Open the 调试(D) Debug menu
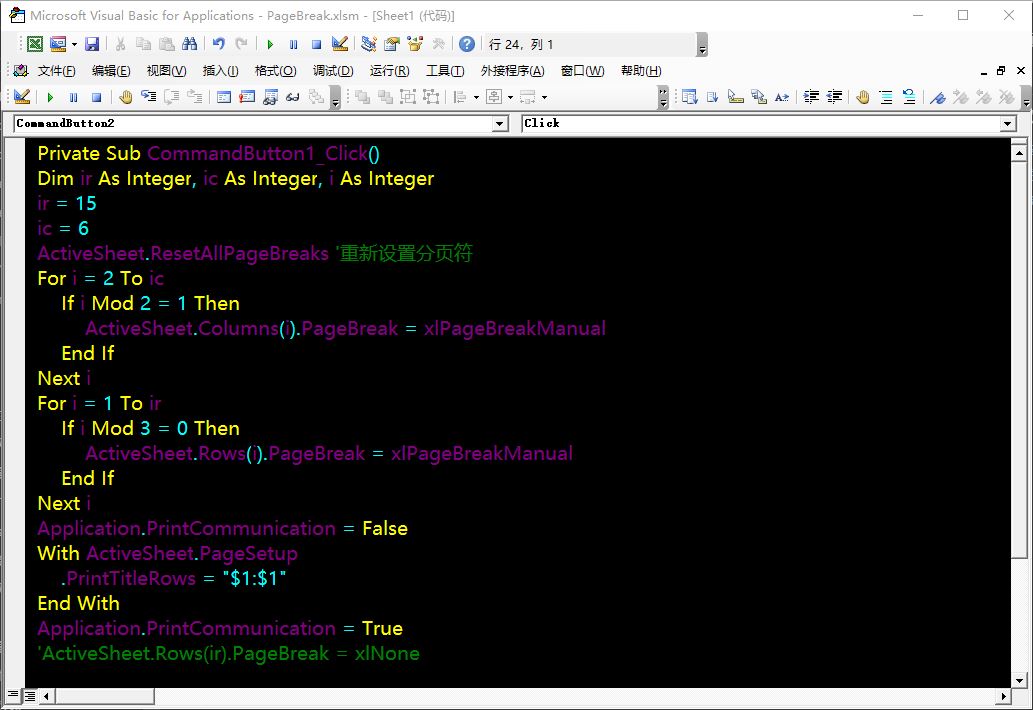The image size is (1033, 710). point(333,71)
